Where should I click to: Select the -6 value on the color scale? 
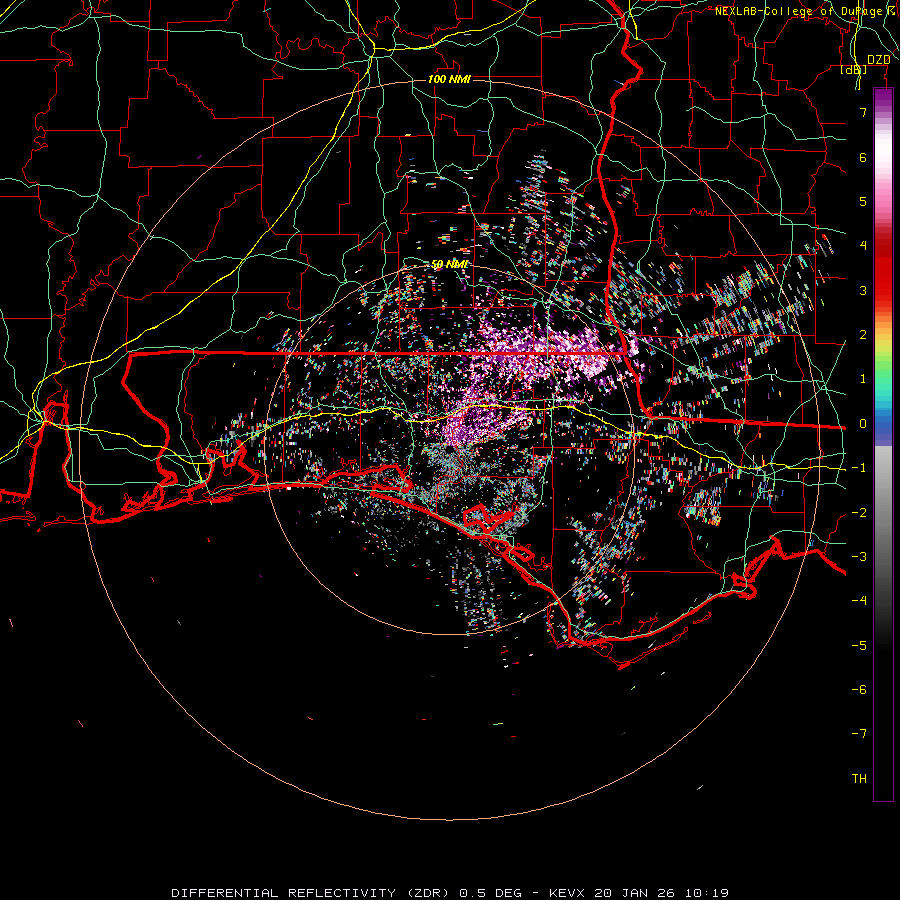click(x=859, y=690)
